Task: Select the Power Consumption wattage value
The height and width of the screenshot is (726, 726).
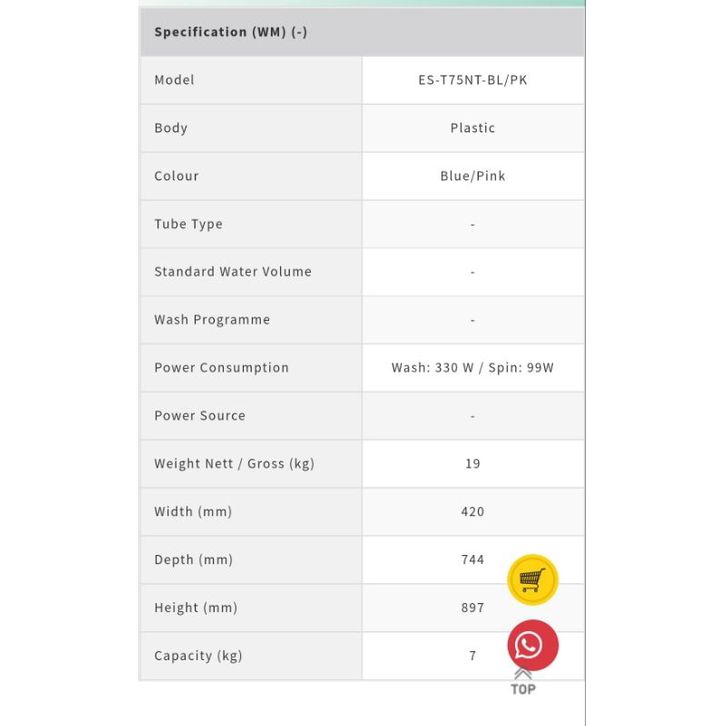Action: pos(472,368)
